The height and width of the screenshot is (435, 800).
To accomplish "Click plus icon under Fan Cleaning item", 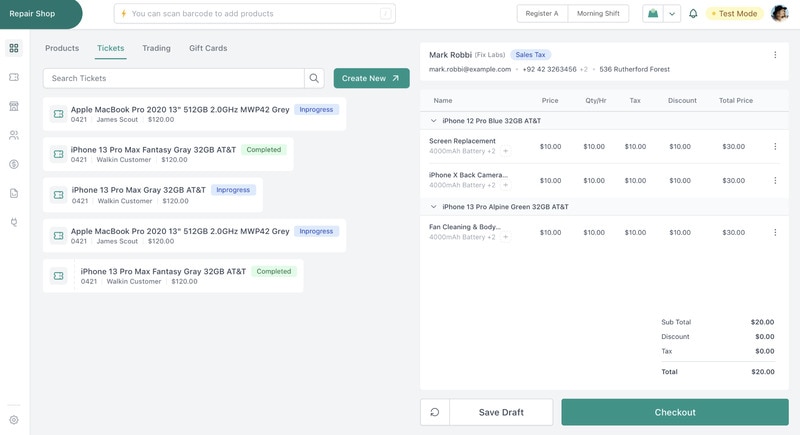I will 505,238.
